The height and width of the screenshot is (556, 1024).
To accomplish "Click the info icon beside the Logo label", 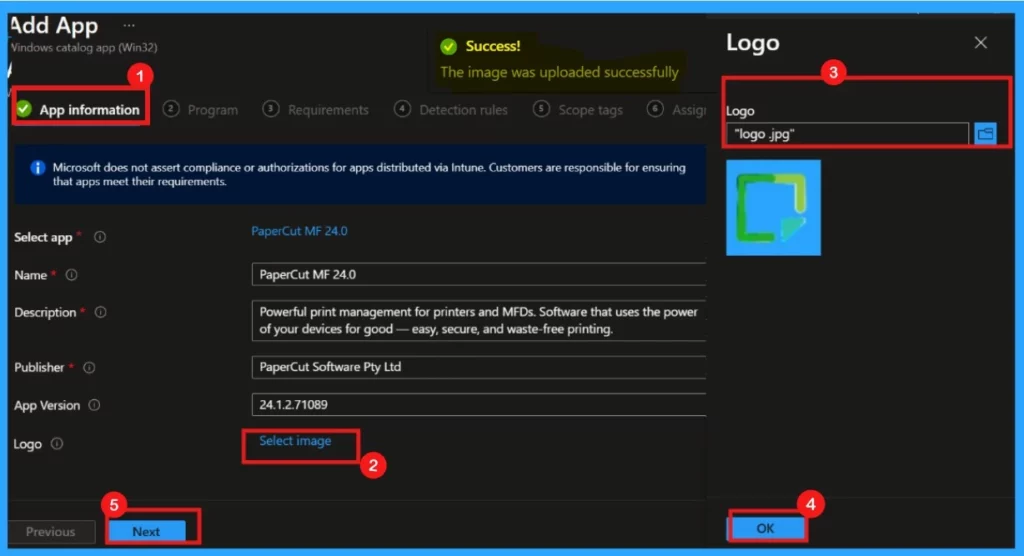I will pos(57,444).
